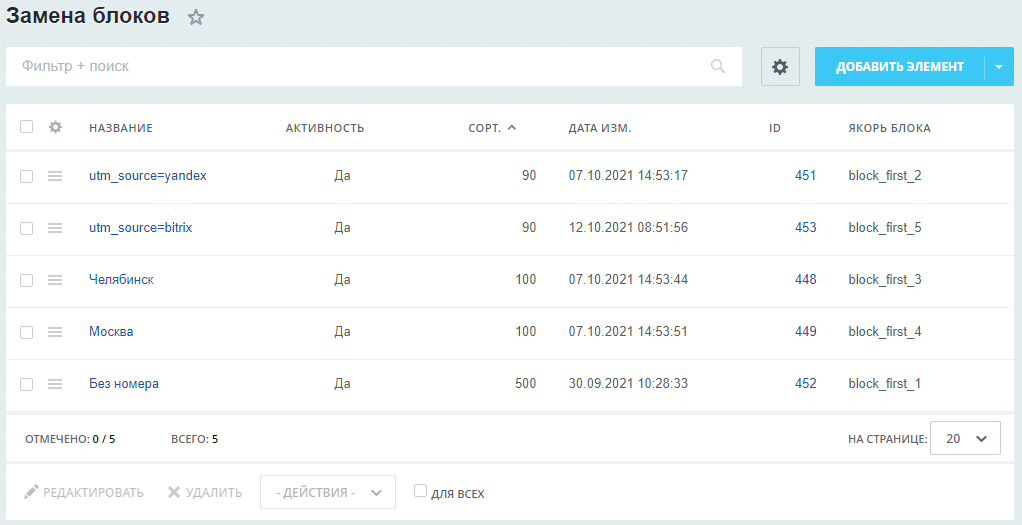Open the hamburger menu for the Челябинск row
1022x525 pixels.
(x=55, y=280)
